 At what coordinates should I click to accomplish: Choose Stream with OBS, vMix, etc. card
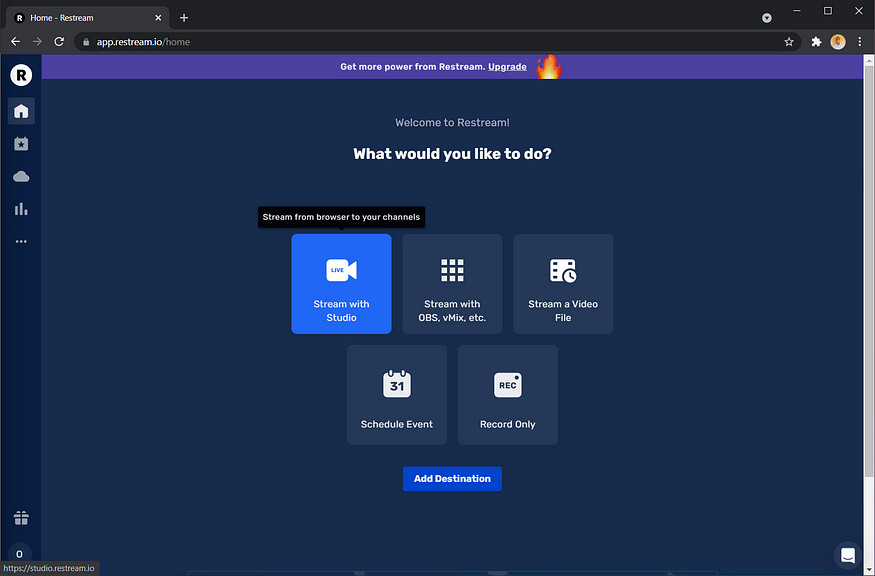452,284
